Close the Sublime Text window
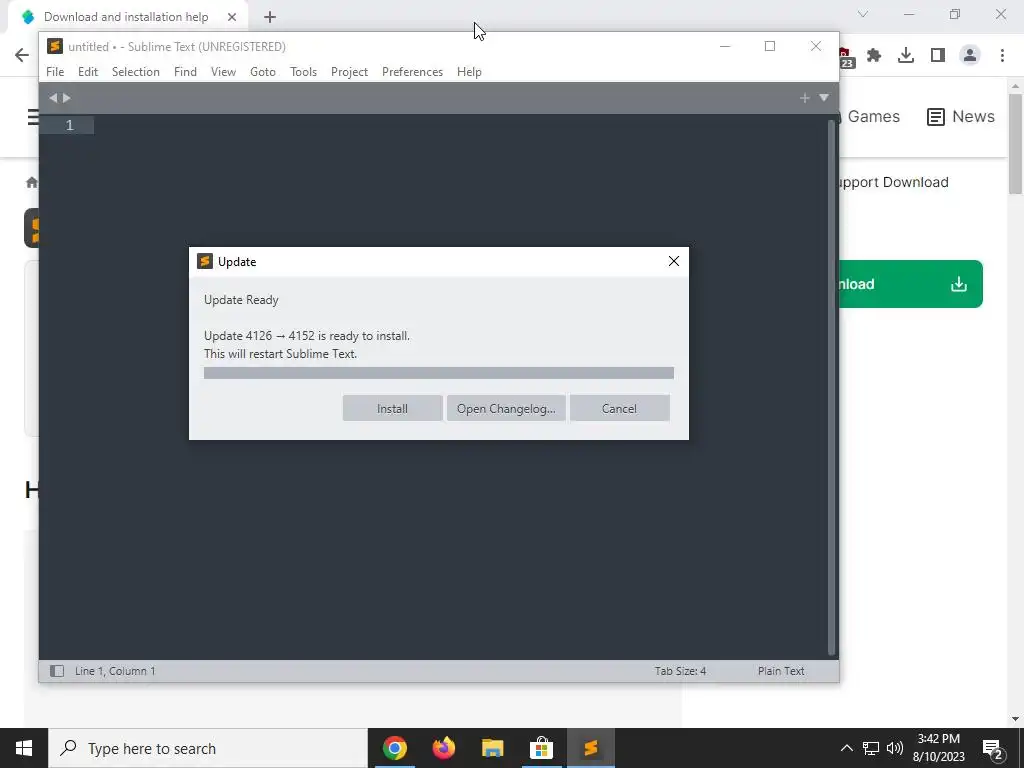The height and width of the screenshot is (768, 1024). [x=816, y=46]
